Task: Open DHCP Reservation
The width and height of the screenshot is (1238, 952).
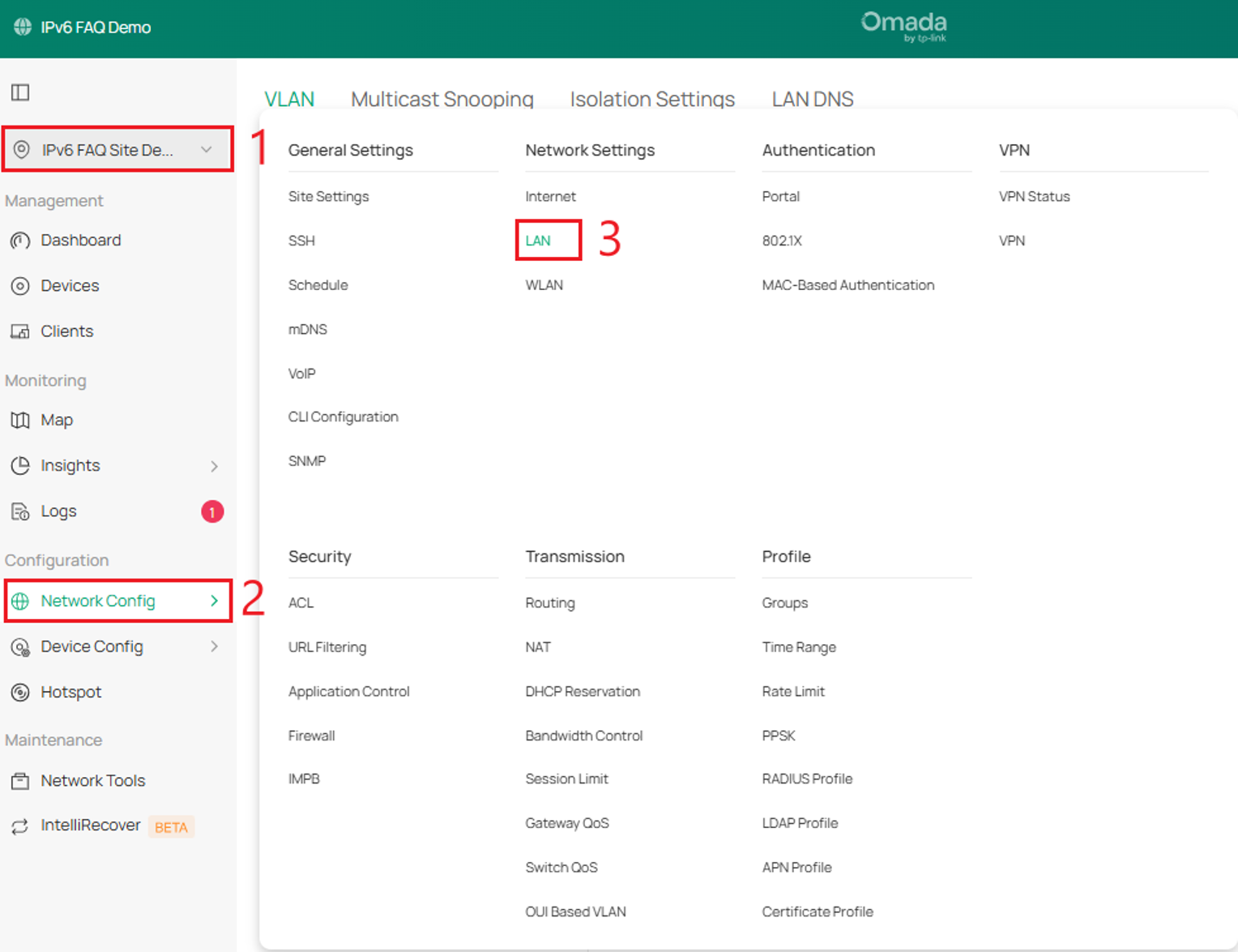Action: click(x=583, y=692)
